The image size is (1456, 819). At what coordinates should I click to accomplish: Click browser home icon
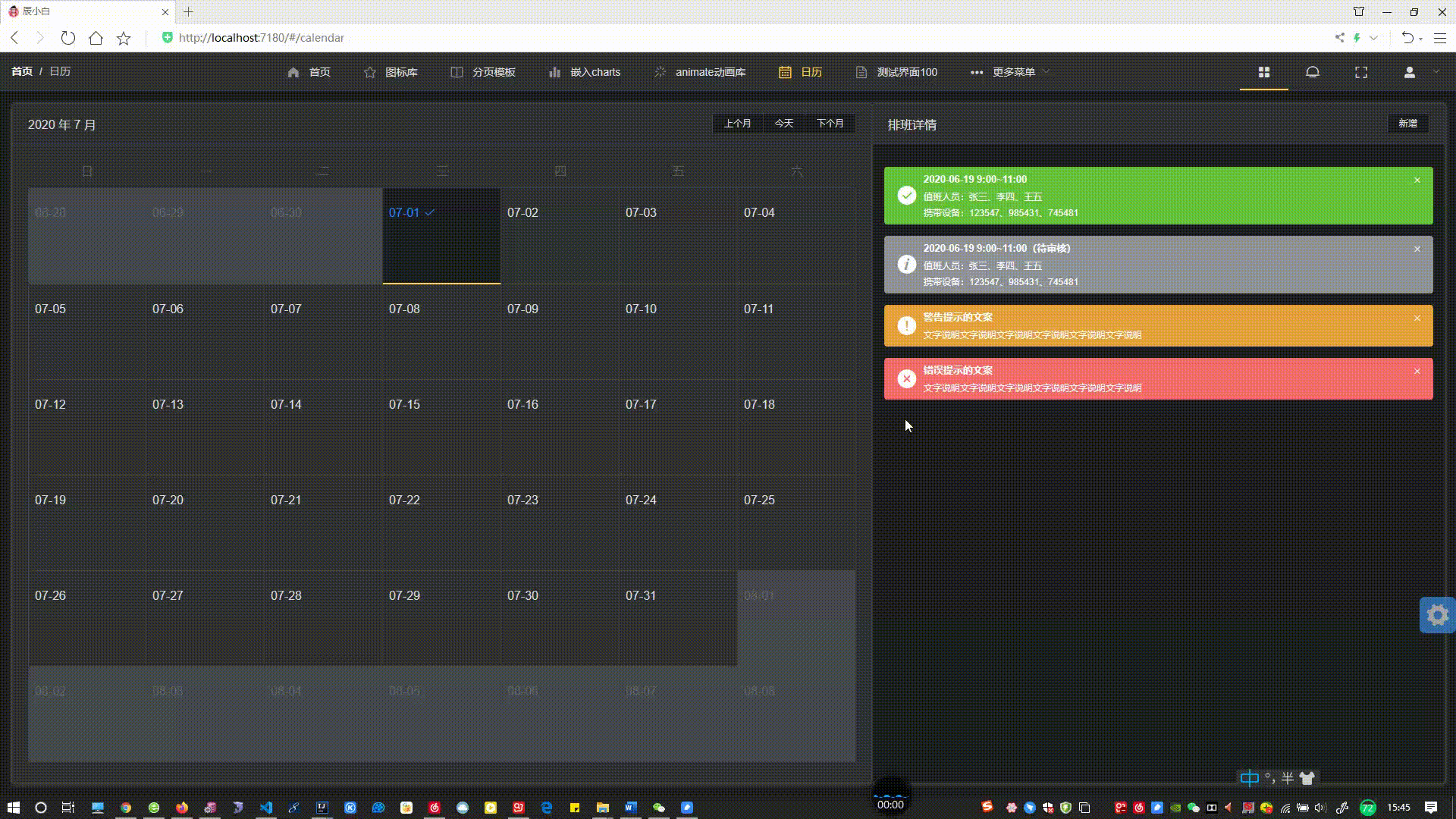pyautogui.click(x=96, y=38)
